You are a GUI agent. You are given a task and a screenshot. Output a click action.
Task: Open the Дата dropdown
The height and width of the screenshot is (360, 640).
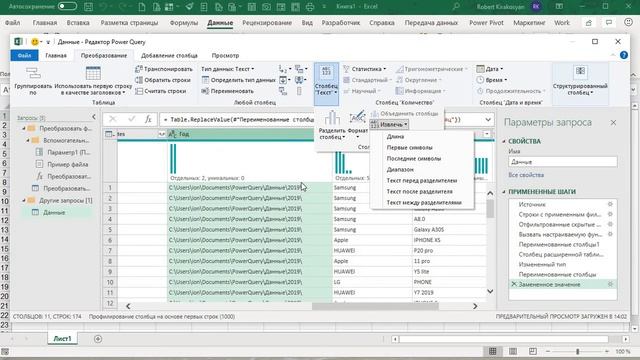pyautogui.click(x=490, y=69)
